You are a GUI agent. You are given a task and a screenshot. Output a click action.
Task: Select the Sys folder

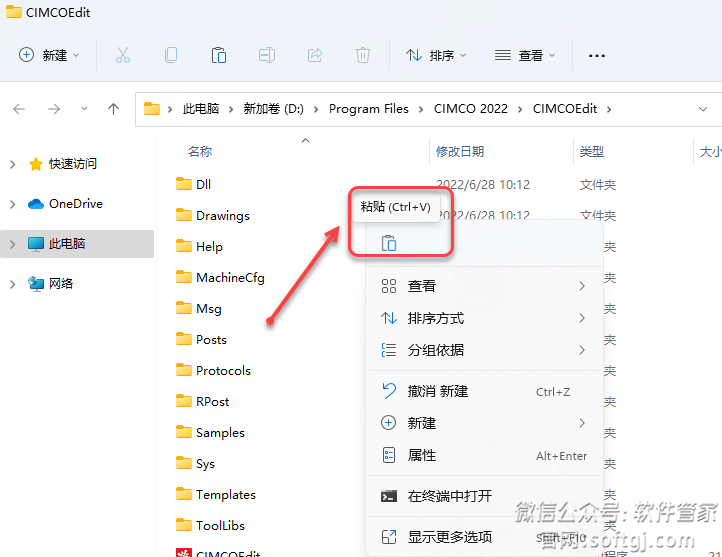(195, 463)
